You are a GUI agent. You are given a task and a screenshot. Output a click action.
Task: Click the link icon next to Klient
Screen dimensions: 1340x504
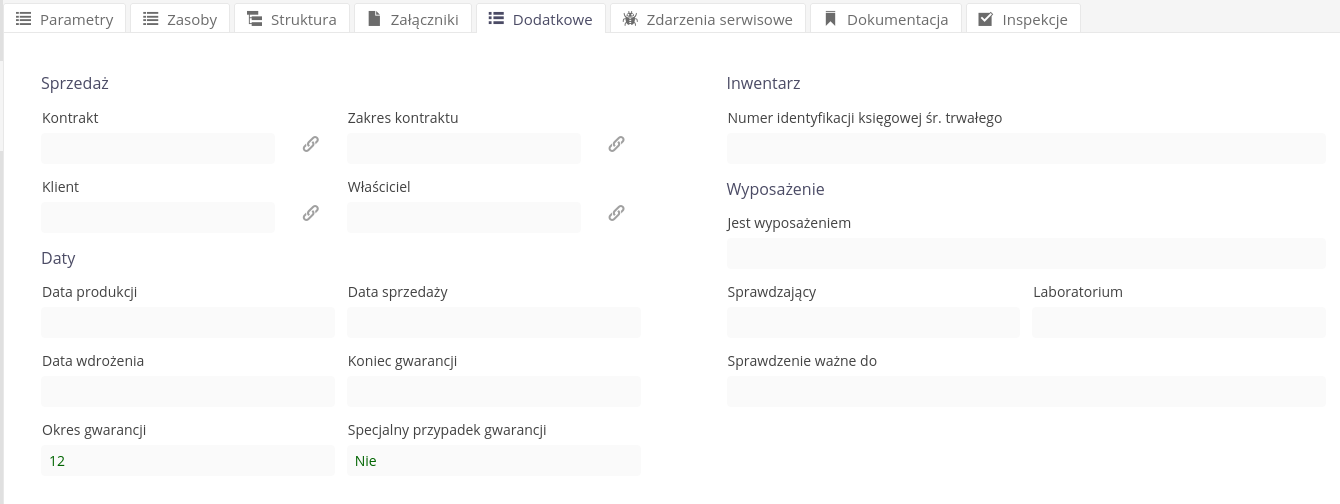coord(311,213)
